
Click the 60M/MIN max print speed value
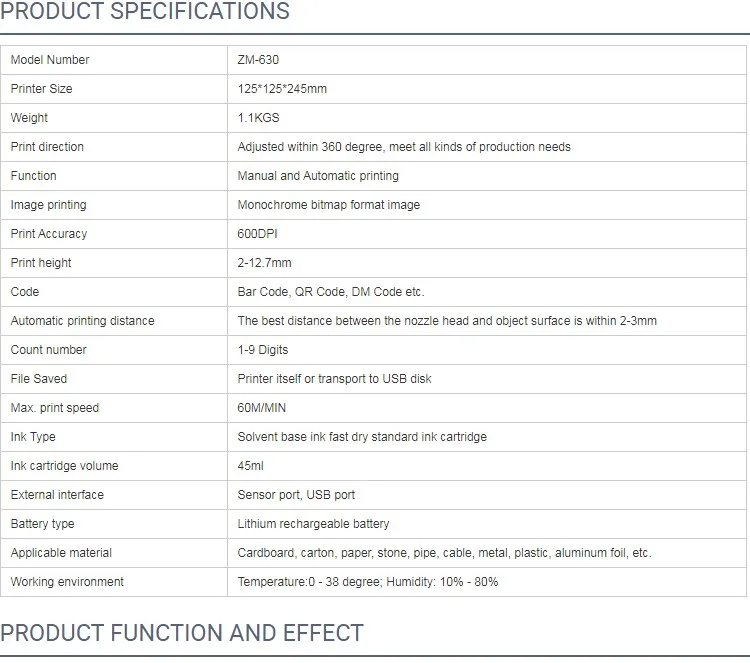pyautogui.click(x=263, y=408)
